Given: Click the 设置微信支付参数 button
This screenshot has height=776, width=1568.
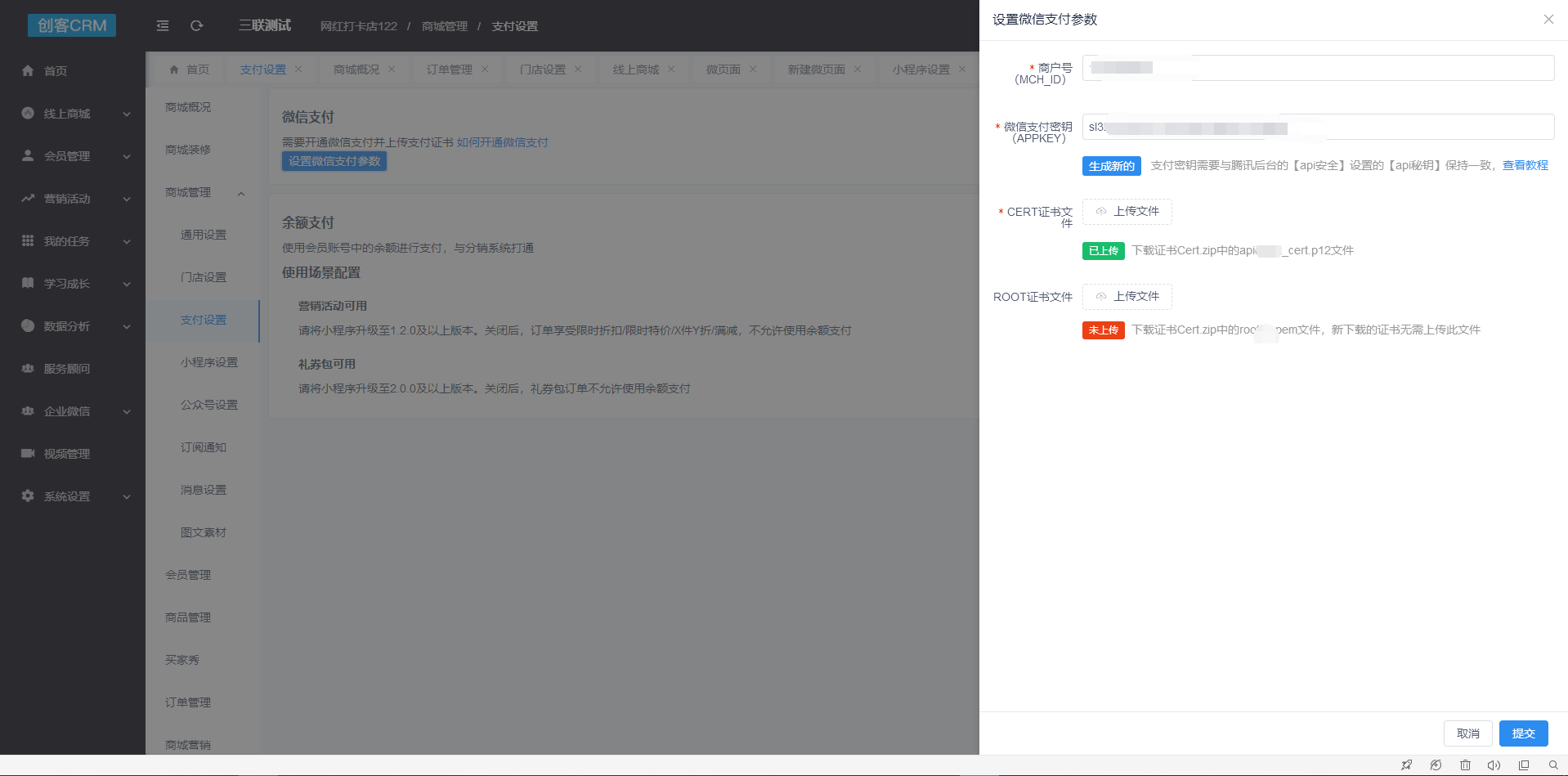Looking at the screenshot, I should 334,161.
